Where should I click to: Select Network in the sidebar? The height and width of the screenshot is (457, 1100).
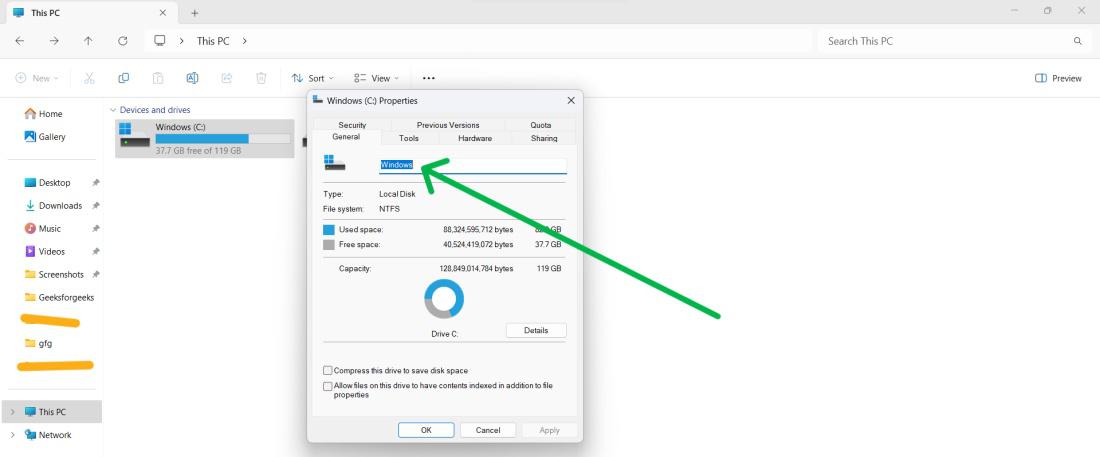(53, 435)
